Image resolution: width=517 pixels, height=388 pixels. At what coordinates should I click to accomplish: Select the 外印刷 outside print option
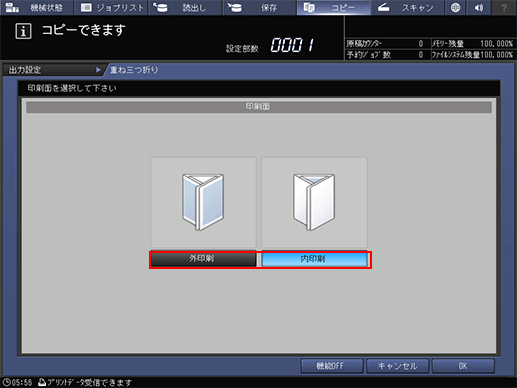(203, 259)
